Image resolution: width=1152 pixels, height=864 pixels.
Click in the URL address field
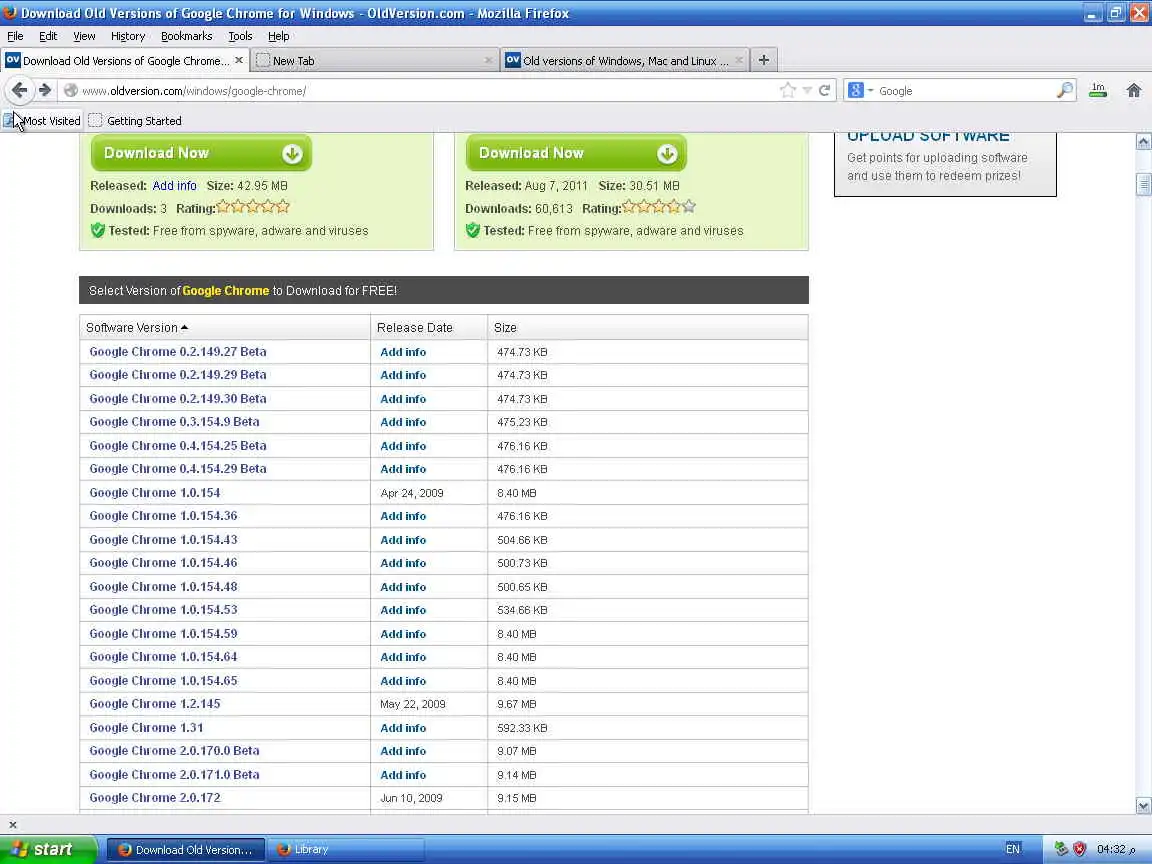426,90
